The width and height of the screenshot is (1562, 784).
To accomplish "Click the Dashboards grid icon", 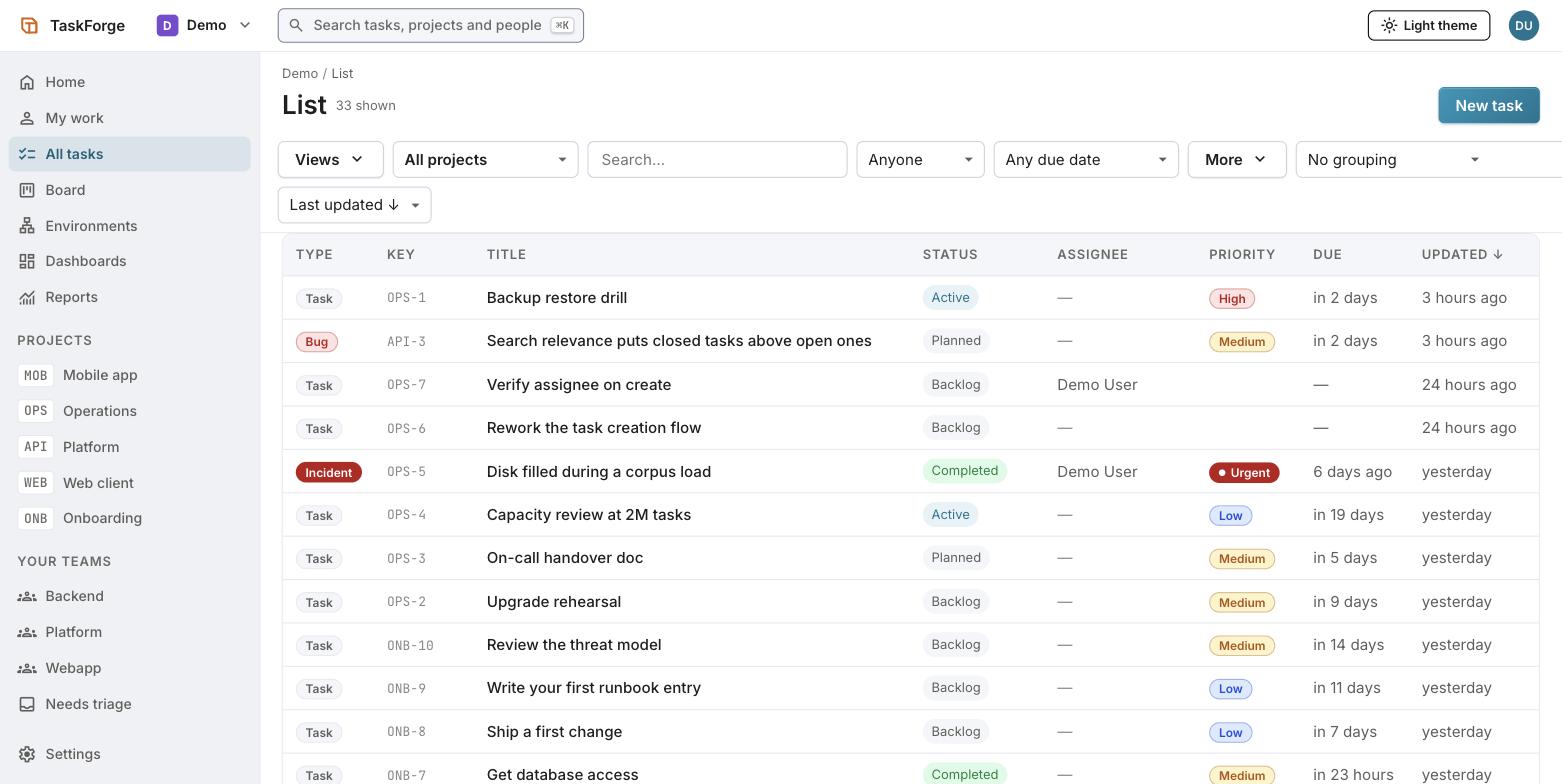I will 27,261.
